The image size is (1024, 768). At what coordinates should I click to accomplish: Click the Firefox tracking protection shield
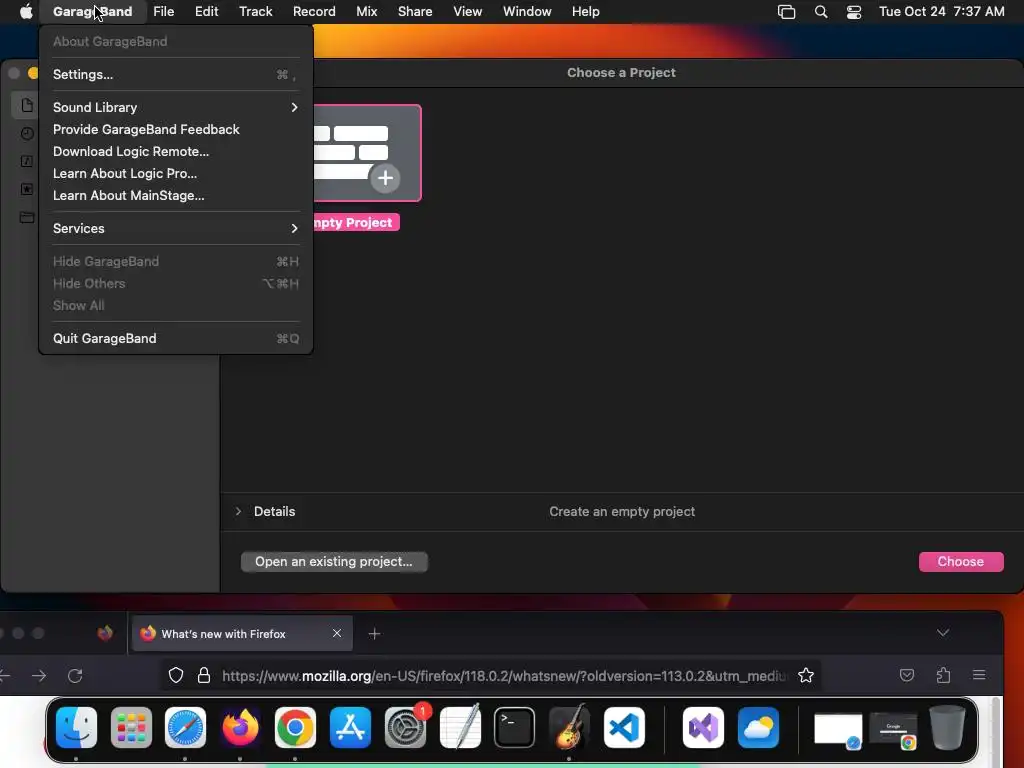176,675
